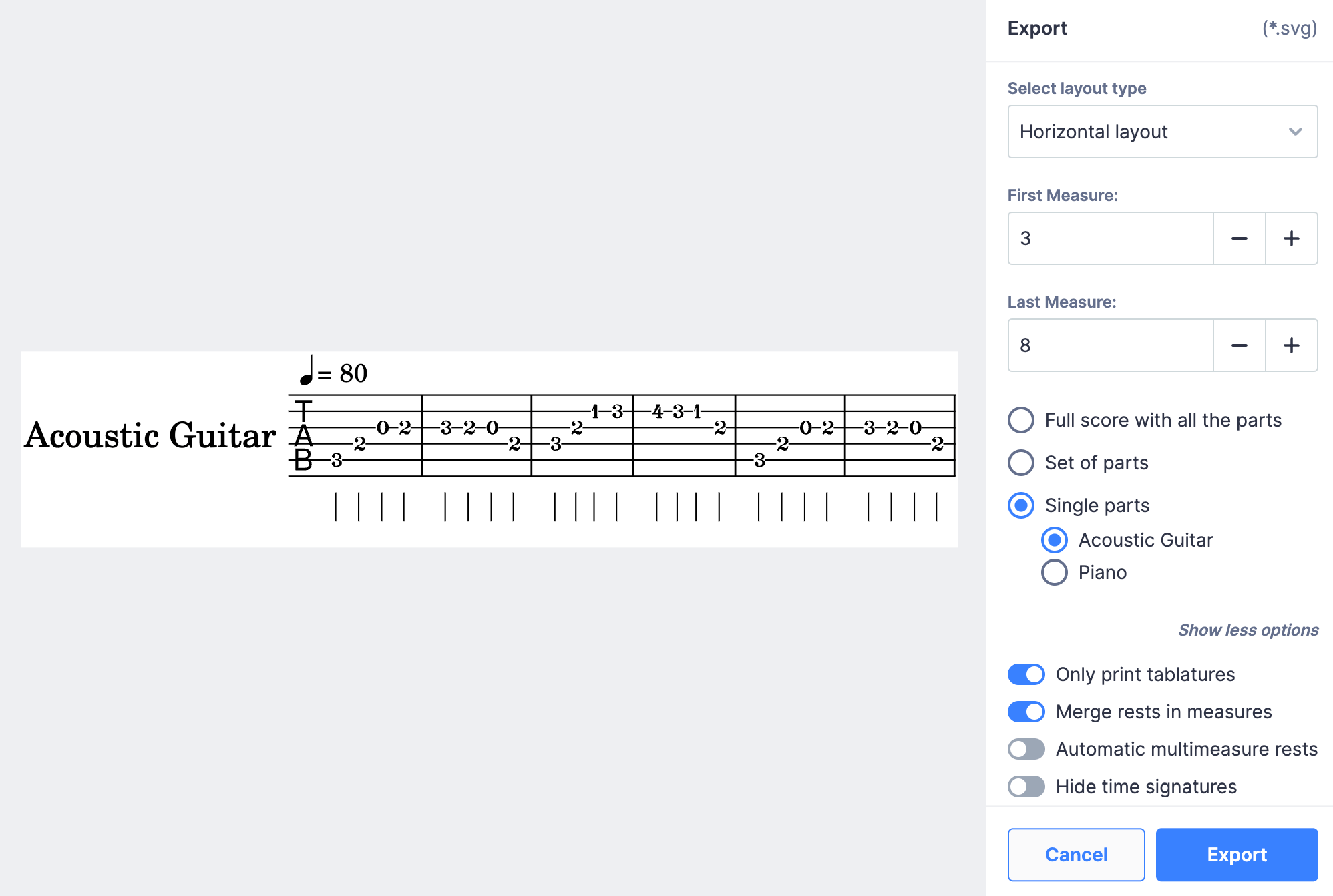Turn off Merge rests in measures
This screenshot has height=896, width=1333.
1026,712
